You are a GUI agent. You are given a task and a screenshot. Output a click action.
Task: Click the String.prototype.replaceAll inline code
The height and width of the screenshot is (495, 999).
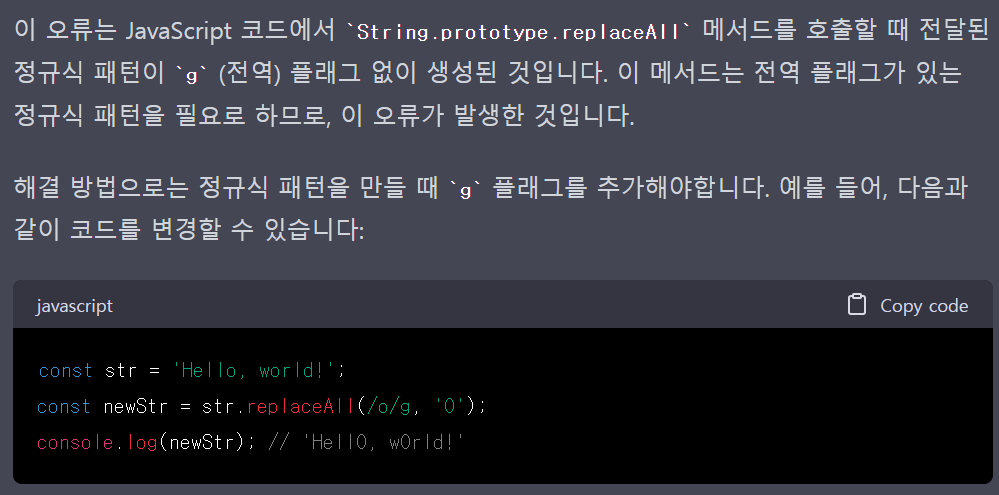[517, 32]
